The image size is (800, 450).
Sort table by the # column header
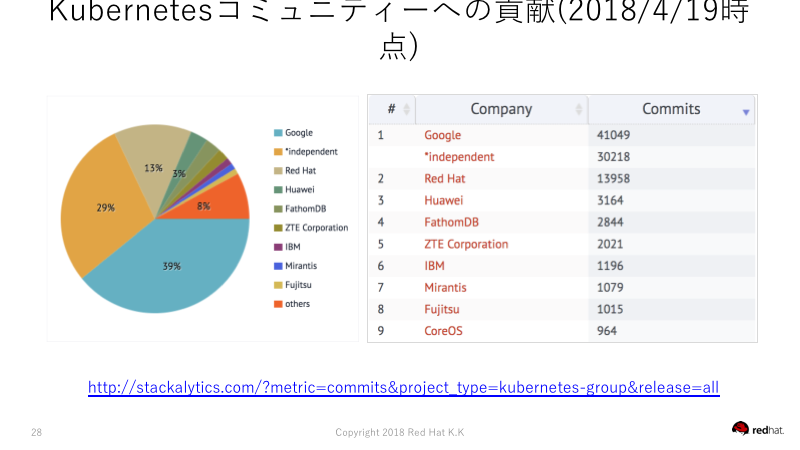click(392, 109)
